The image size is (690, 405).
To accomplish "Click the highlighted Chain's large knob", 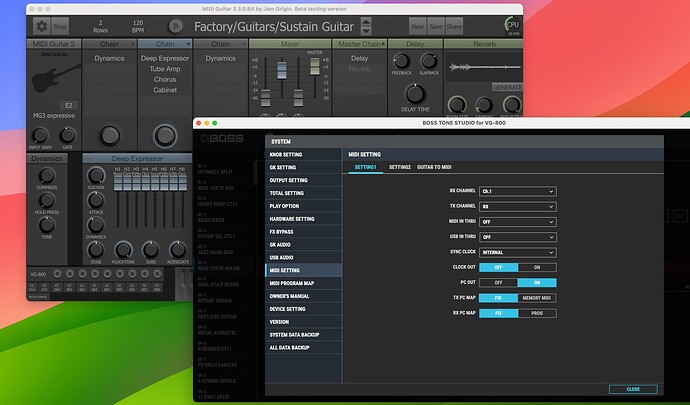I will (165, 136).
